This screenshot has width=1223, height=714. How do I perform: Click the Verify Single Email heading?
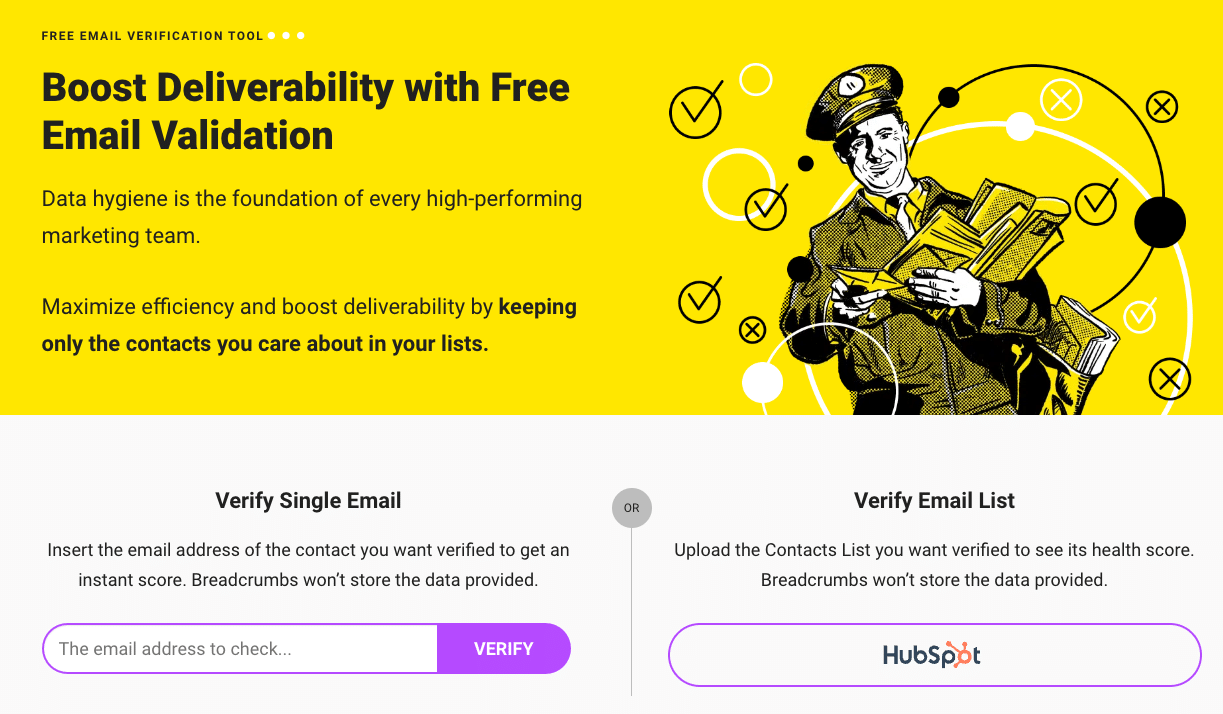click(x=308, y=500)
